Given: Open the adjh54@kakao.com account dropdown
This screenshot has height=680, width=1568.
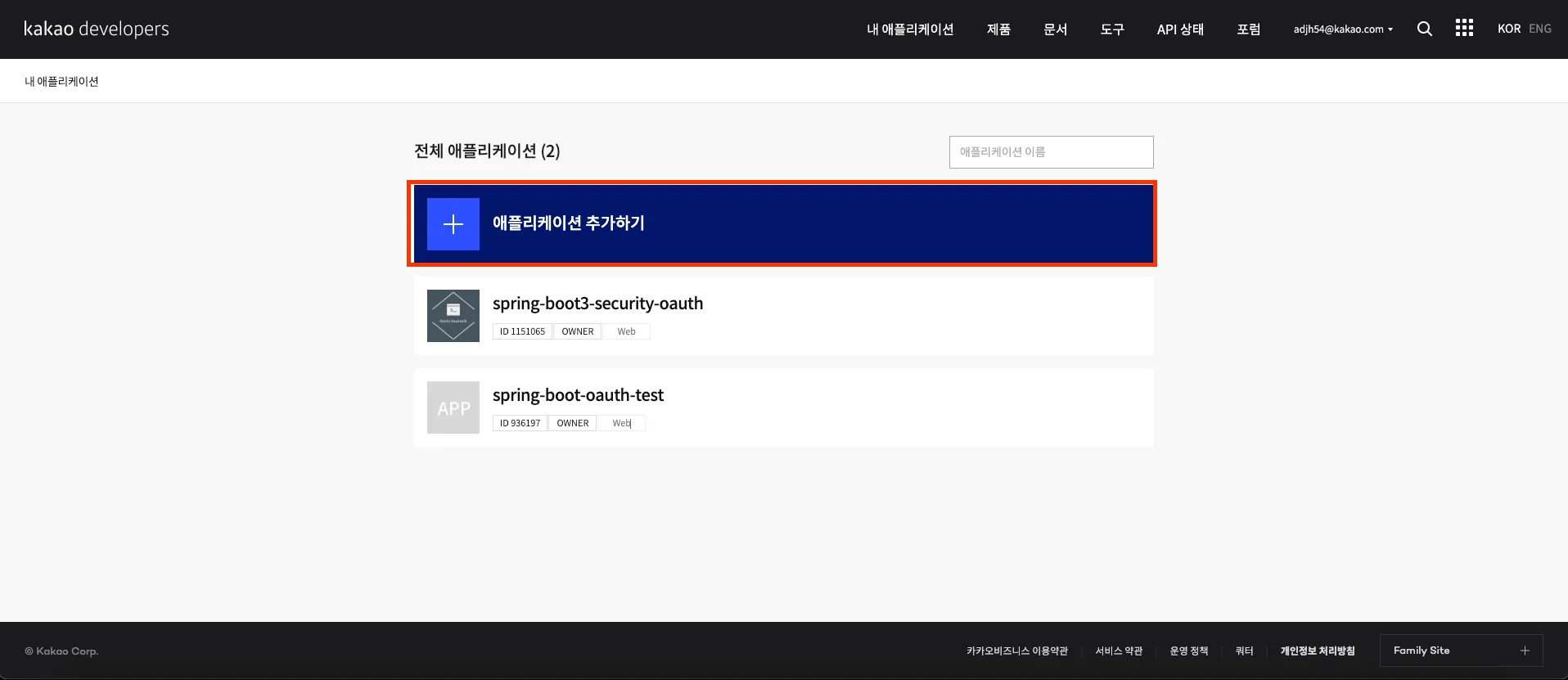Looking at the screenshot, I should pos(1343,29).
